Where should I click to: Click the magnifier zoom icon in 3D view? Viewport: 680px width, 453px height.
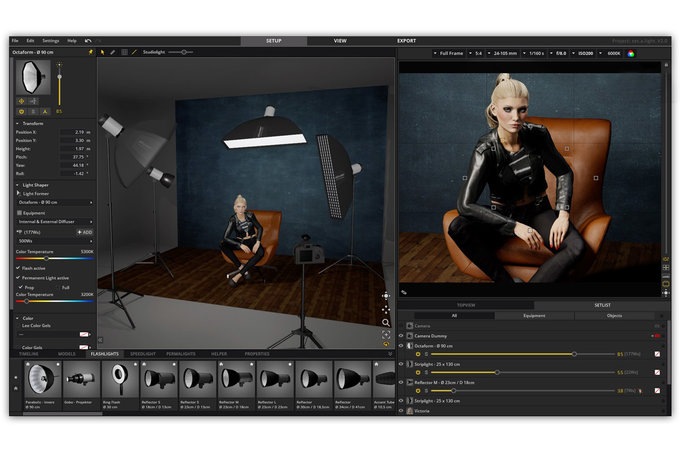pyautogui.click(x=386, y=323)
